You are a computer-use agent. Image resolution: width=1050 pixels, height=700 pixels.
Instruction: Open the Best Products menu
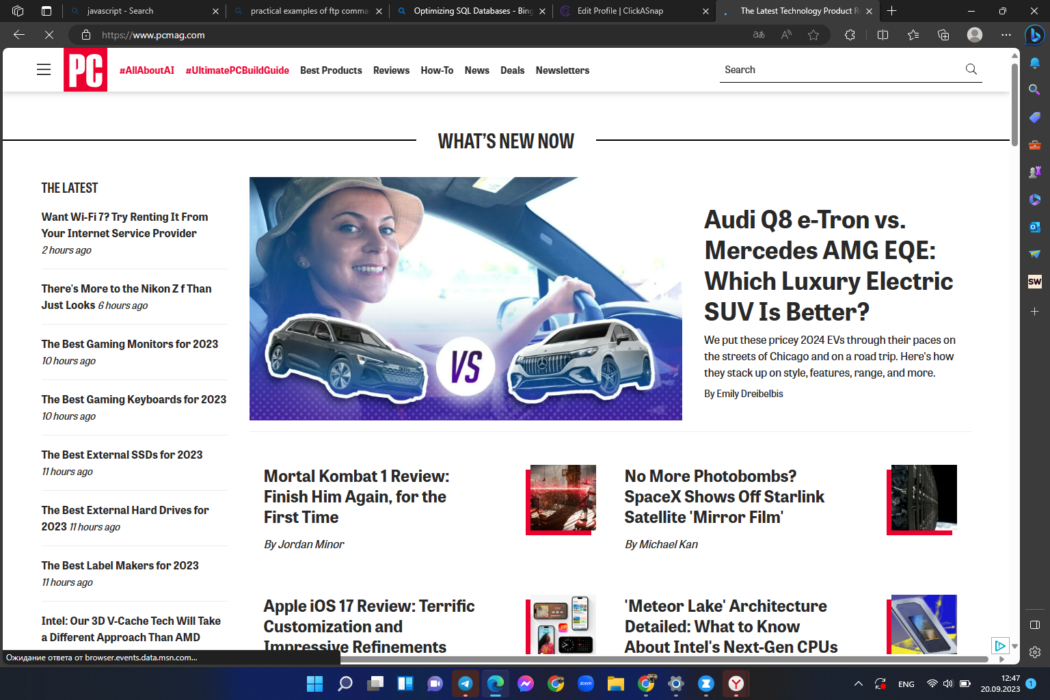pos(331,70)
